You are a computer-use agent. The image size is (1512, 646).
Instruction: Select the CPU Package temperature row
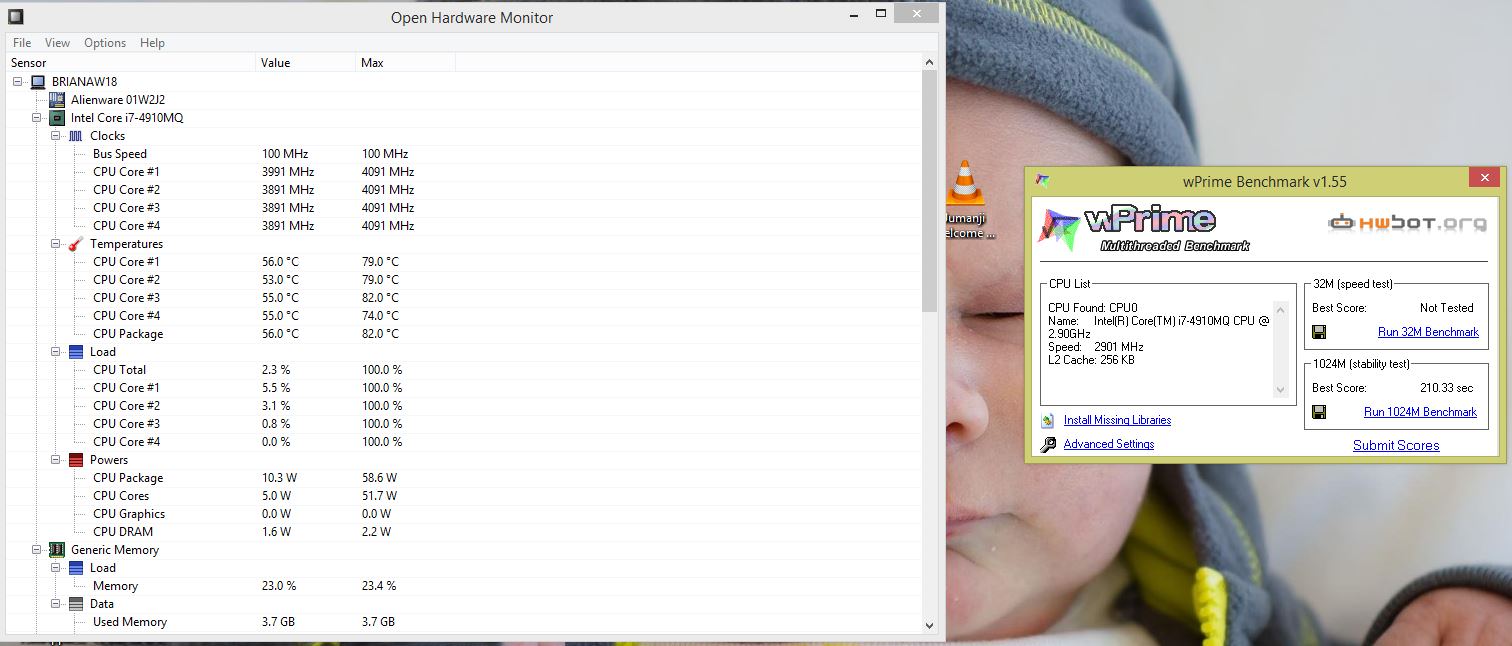coord(463,334)
